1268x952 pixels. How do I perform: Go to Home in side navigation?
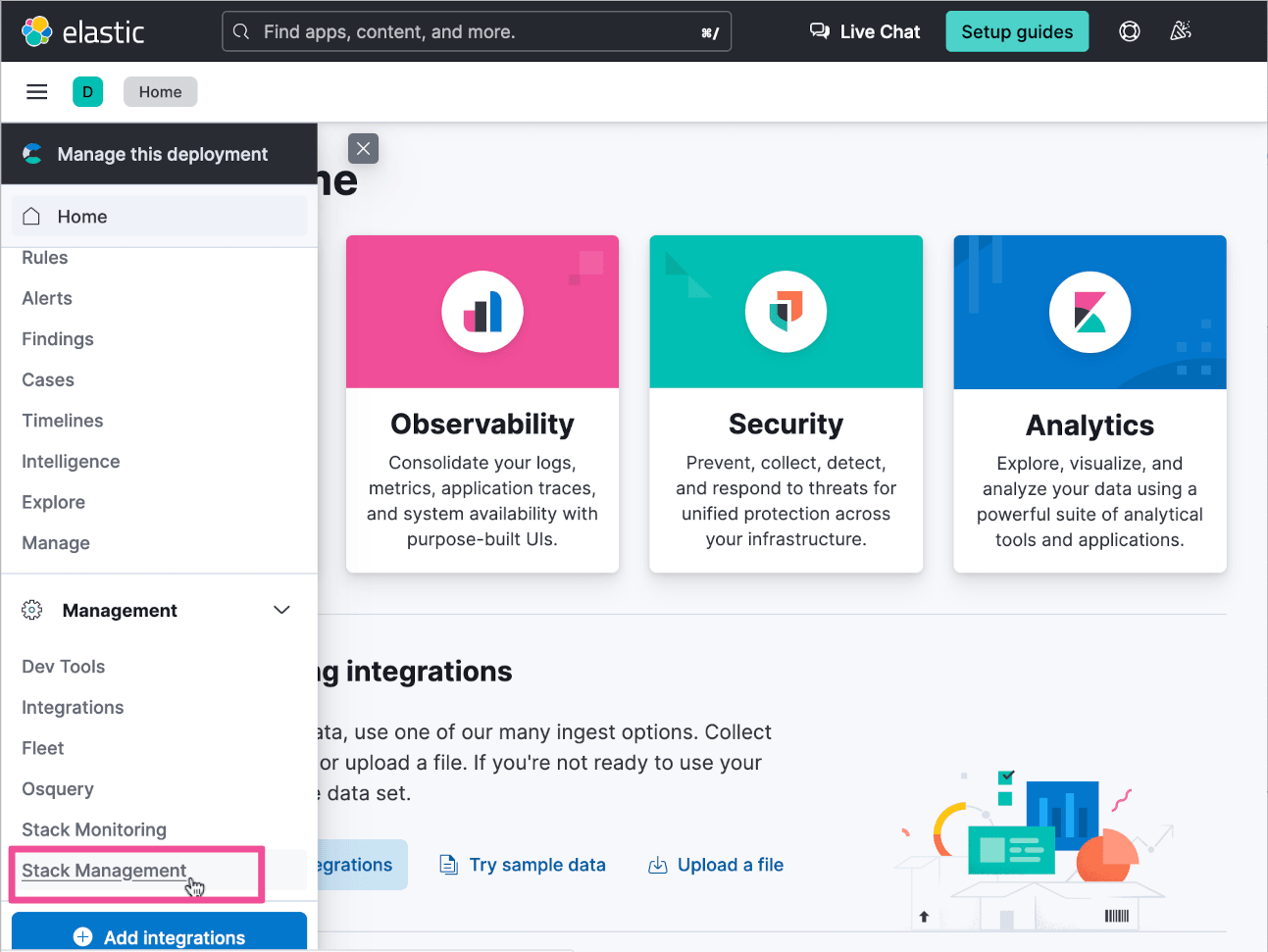82,217
